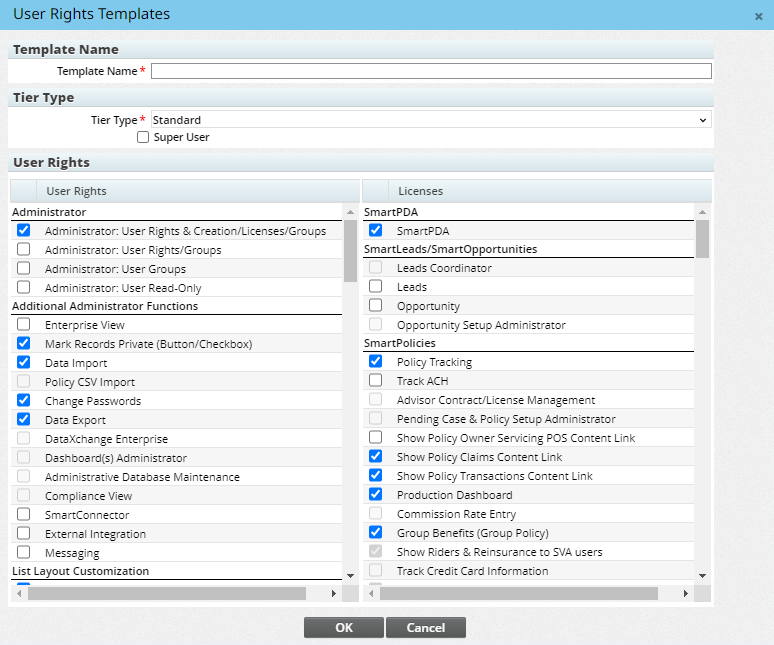Close the User Rights Templates dialog
The width and height of the screenshot is (774, 645).
(x=758, y=16)
